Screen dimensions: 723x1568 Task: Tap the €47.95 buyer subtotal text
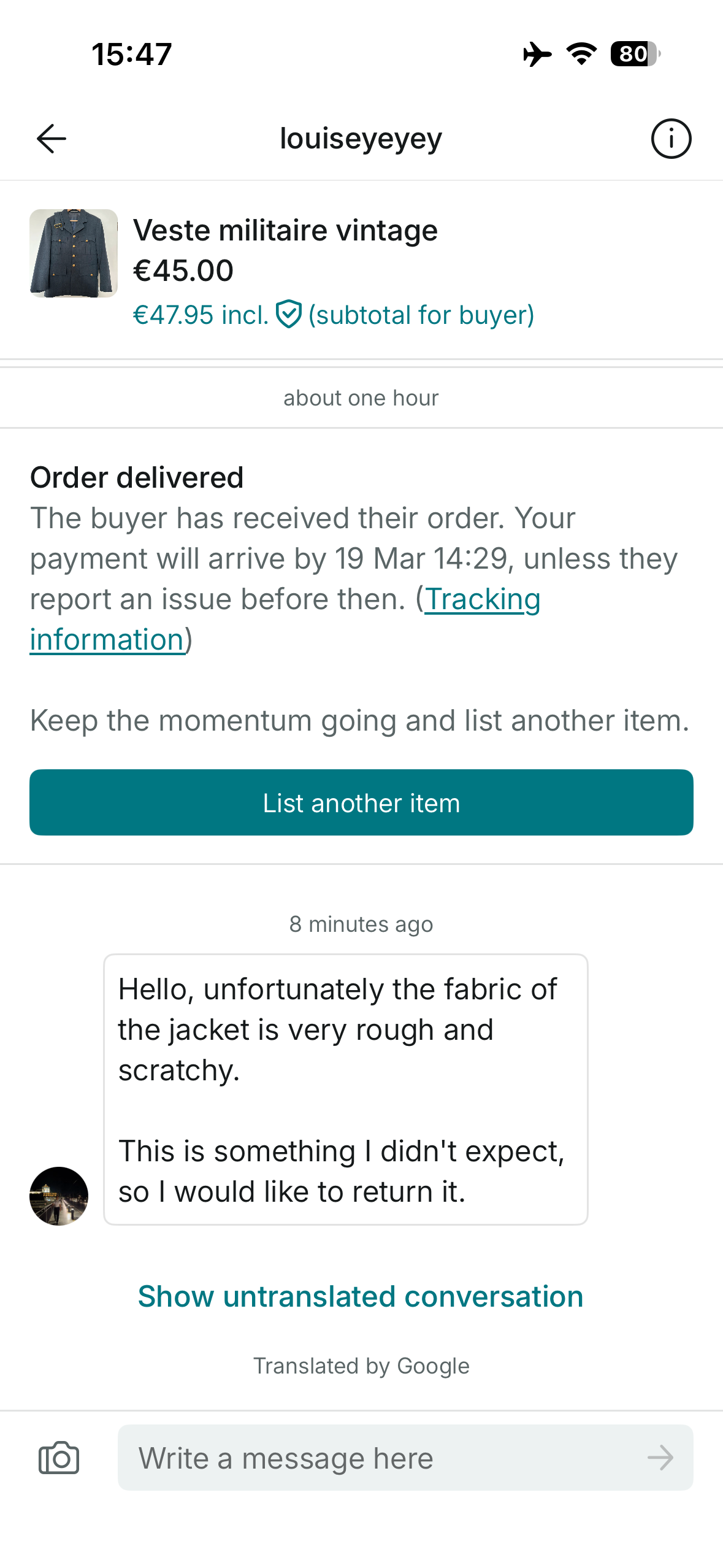tap(201, 315)
